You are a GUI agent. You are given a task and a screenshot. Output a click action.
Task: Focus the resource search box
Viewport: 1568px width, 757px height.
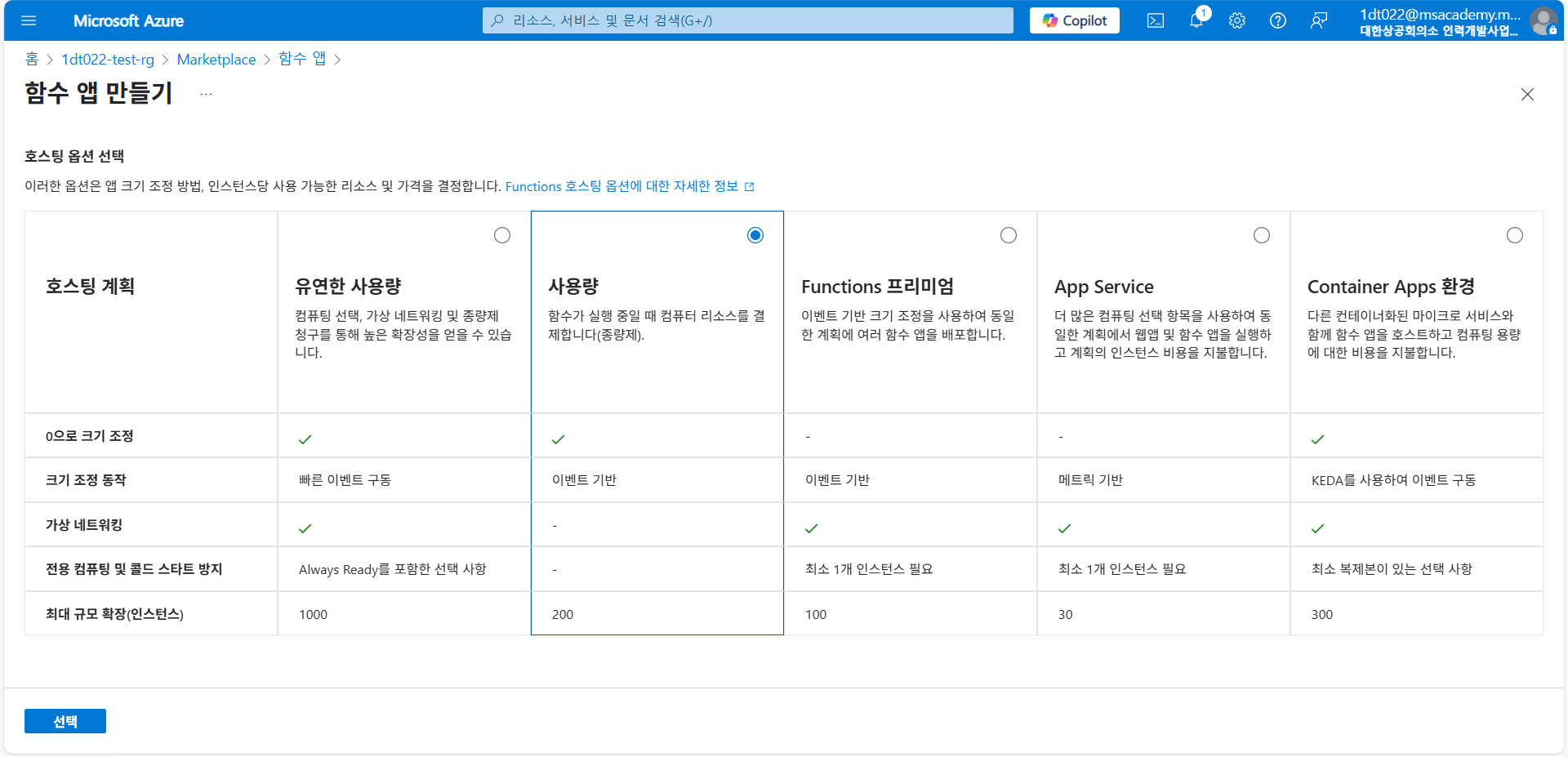click(x=748, y=20)
